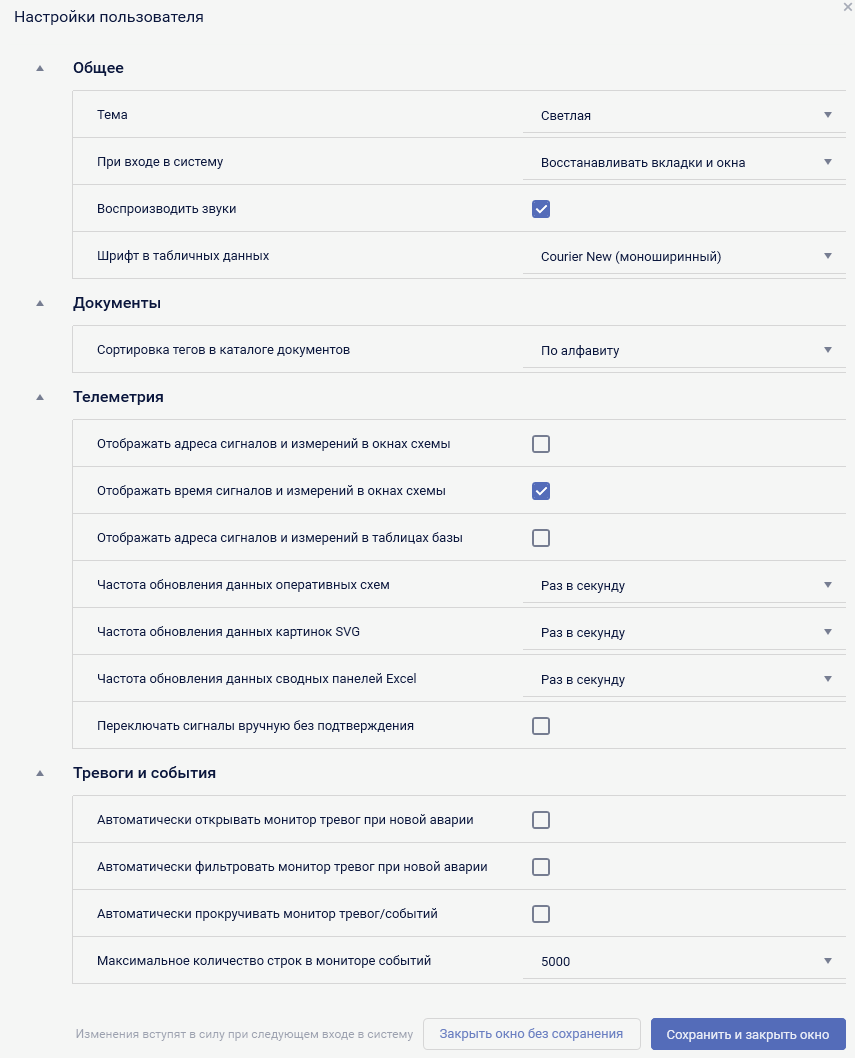This screenshot has width=855, height=1058.
Task: Open the При входе в систему dropdown
Action: pos(685,162)
